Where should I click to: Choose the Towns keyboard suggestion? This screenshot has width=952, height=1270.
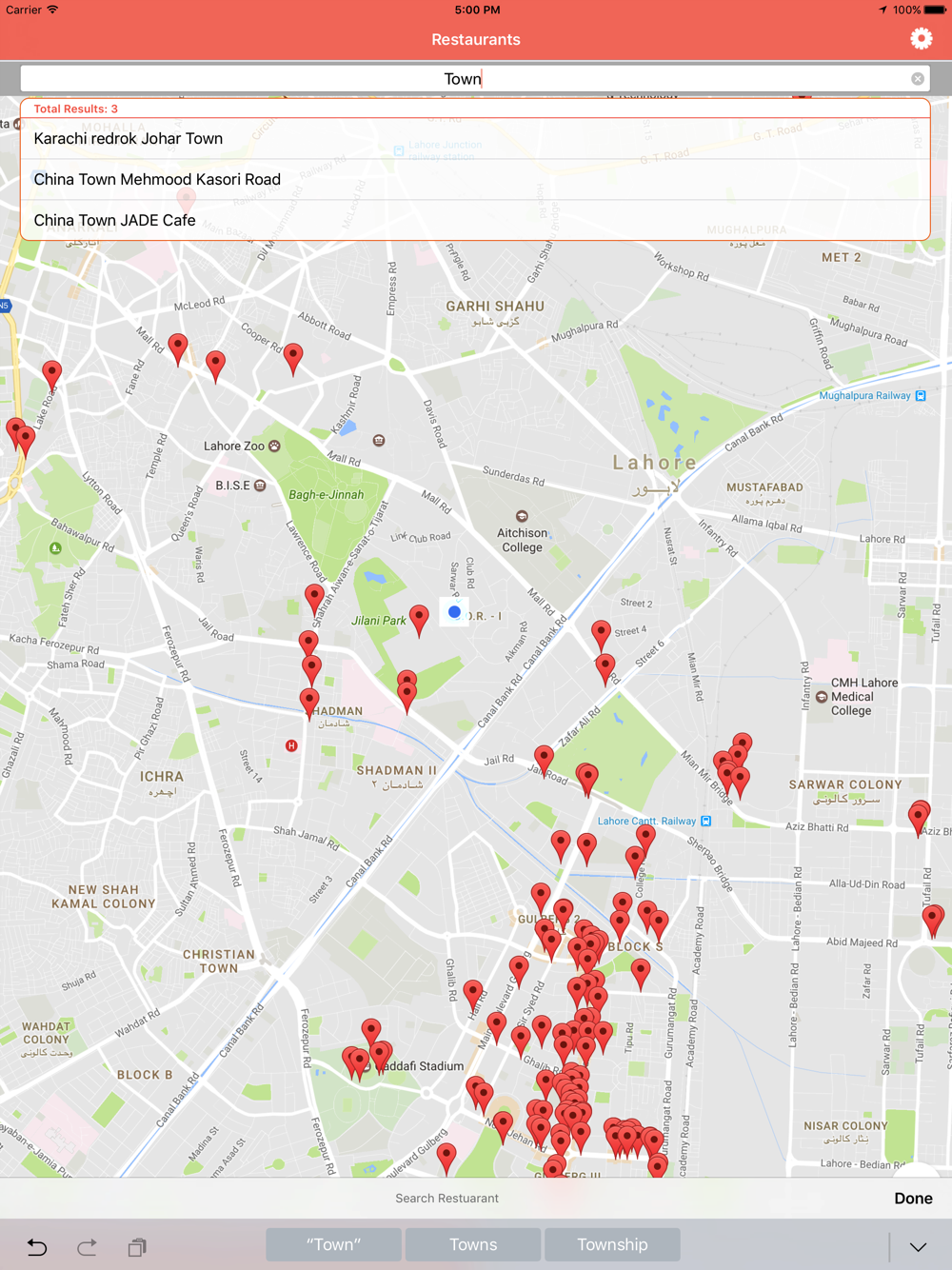tap(473, 1244)
